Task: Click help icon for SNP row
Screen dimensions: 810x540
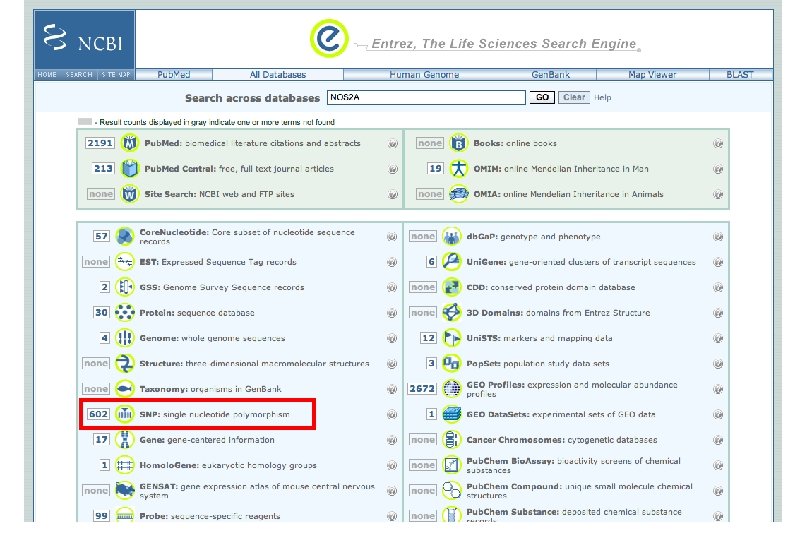Action: [x=392, y=414]
